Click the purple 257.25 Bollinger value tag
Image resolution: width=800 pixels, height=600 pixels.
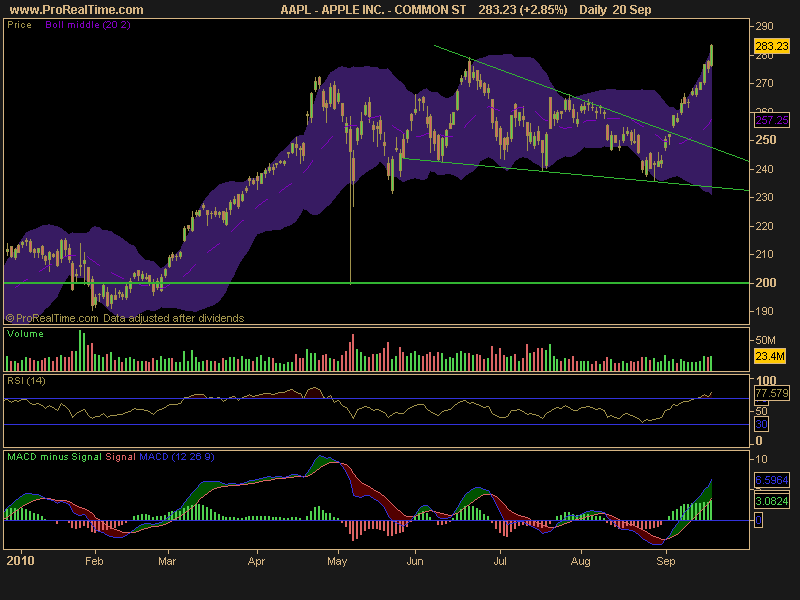(x=771, y=120)
